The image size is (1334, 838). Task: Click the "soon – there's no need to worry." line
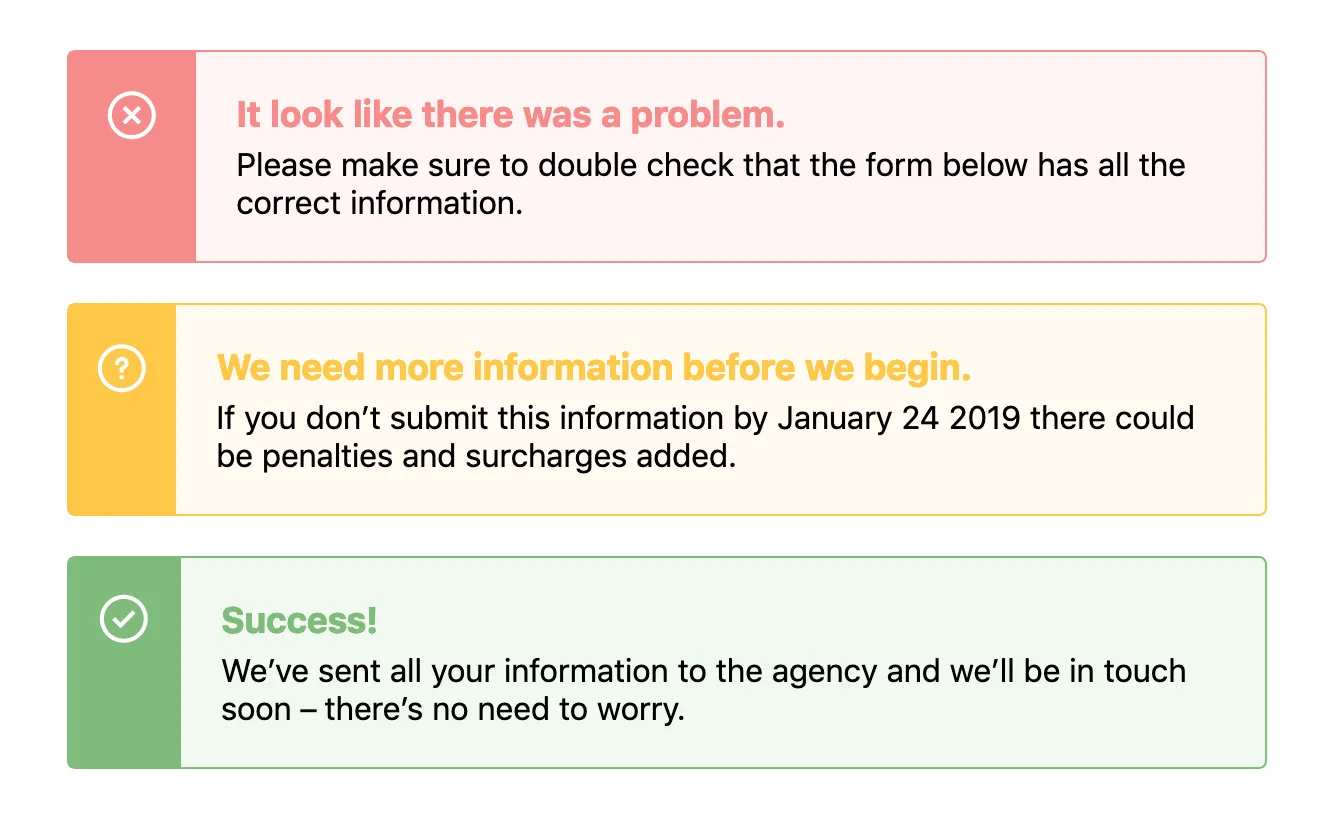click(x=452, y=709)
